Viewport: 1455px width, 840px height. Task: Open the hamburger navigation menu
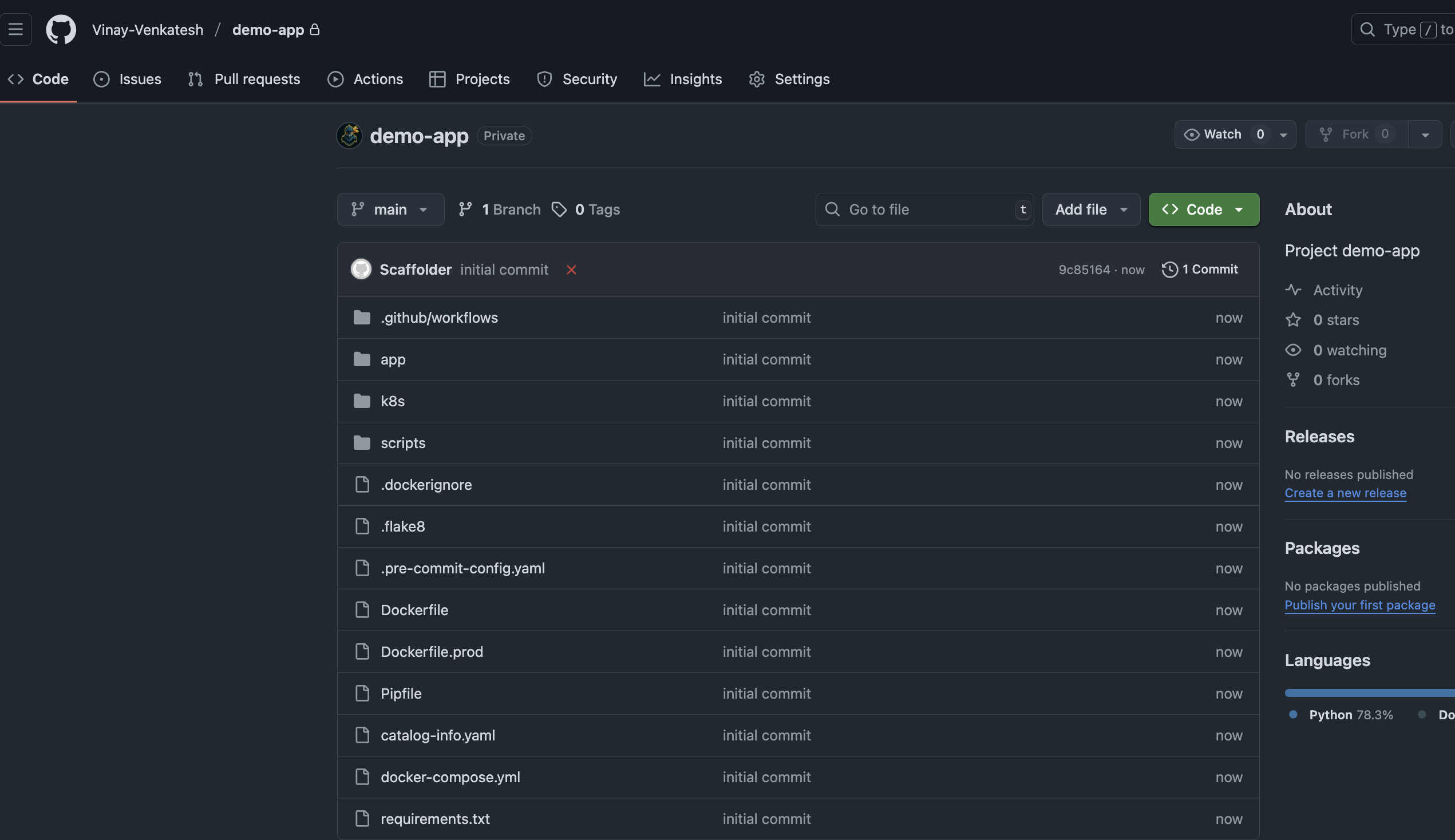(15, 29)
